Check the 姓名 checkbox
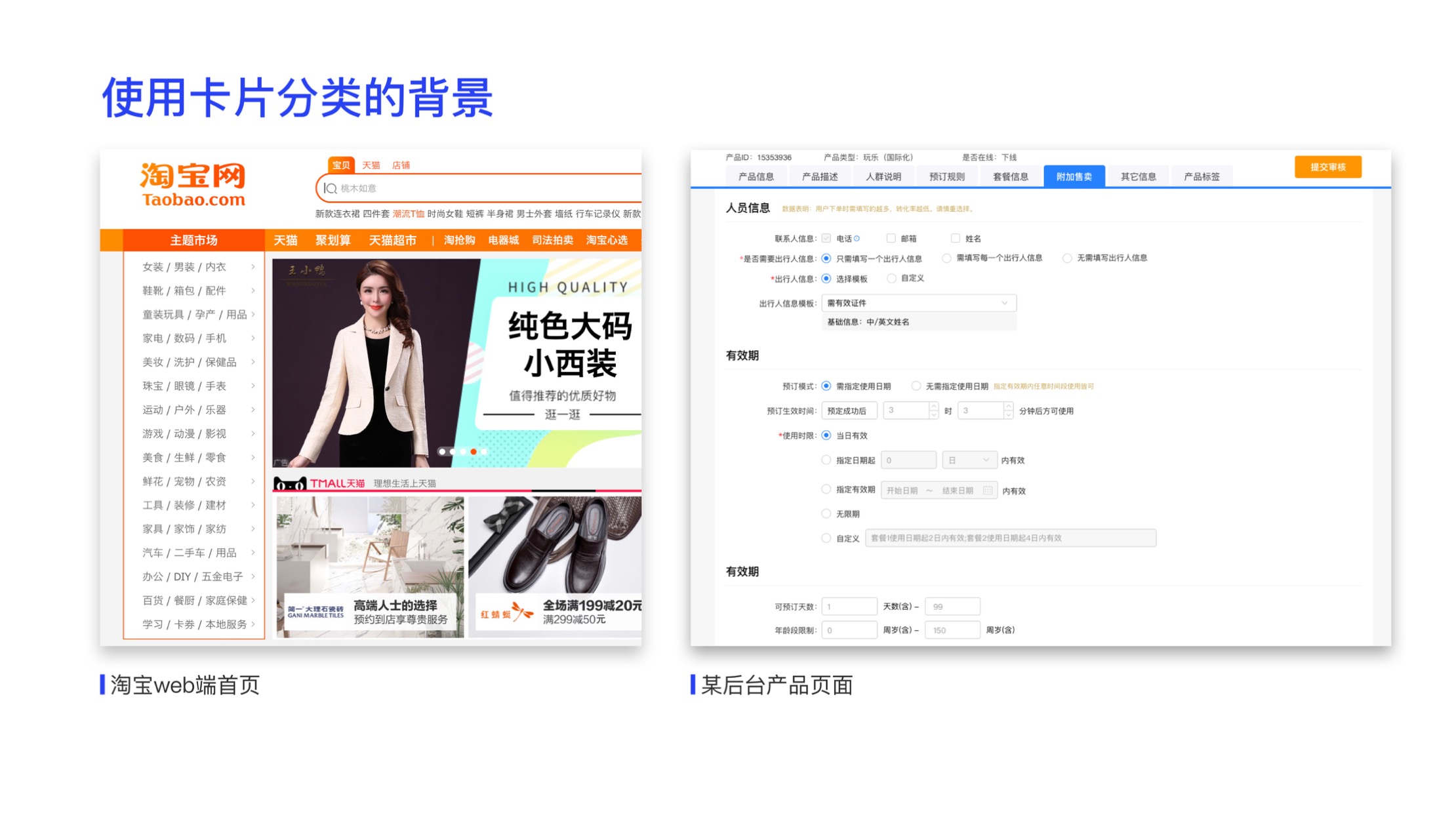 click(956, 239)
